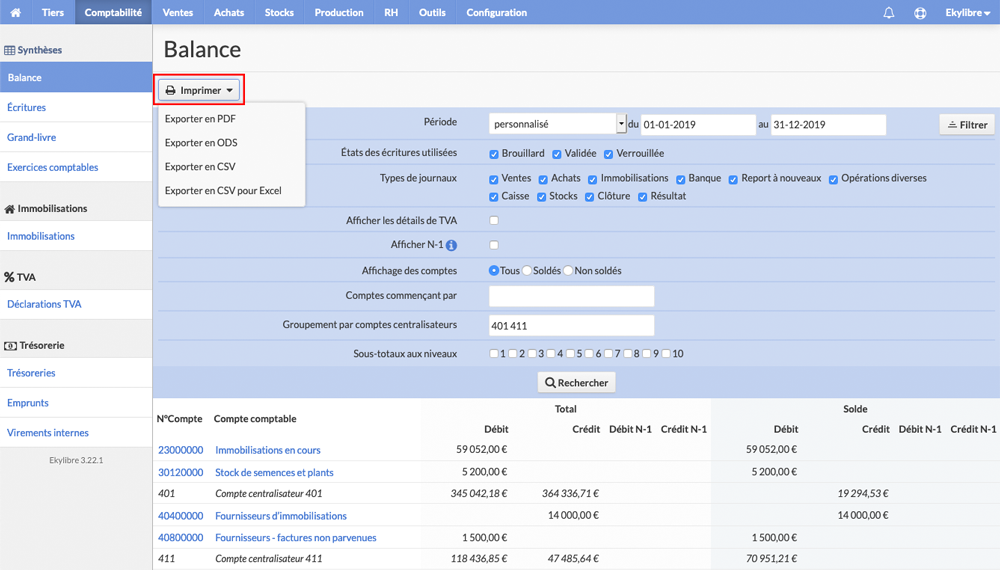1000x570 pixels.
Task: Toggle the Caisse journal checkbox
Action: pos(494,197)
